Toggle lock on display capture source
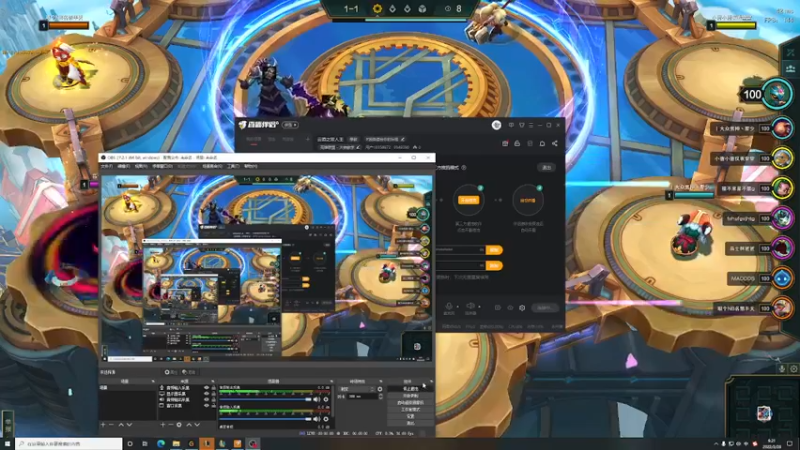The height and width of the screenshot is (450, 800). click(214, 394)
